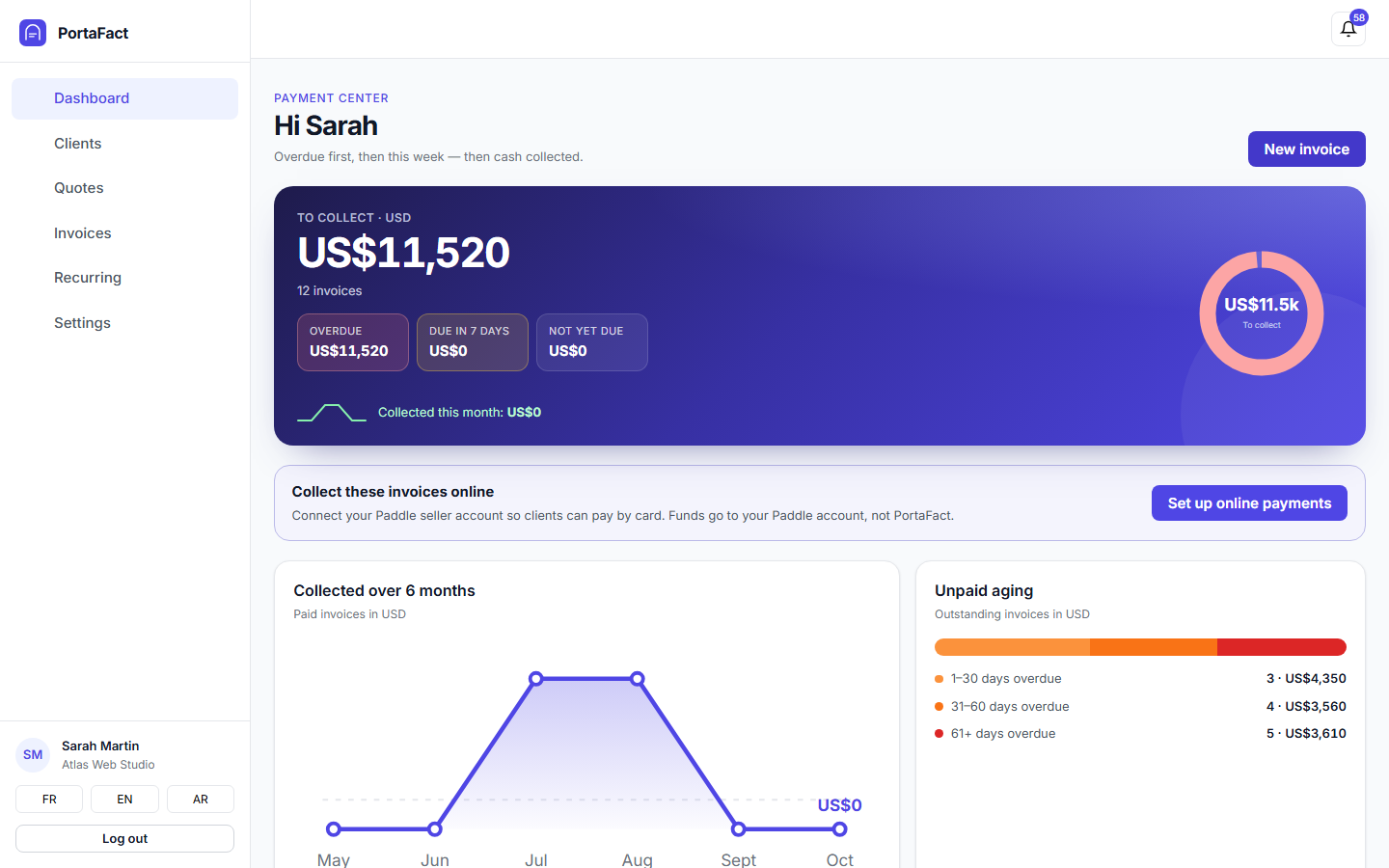The width and height of the screenshot is (1389, 868).
Task: Log out of the account
Action: [124, 839]
